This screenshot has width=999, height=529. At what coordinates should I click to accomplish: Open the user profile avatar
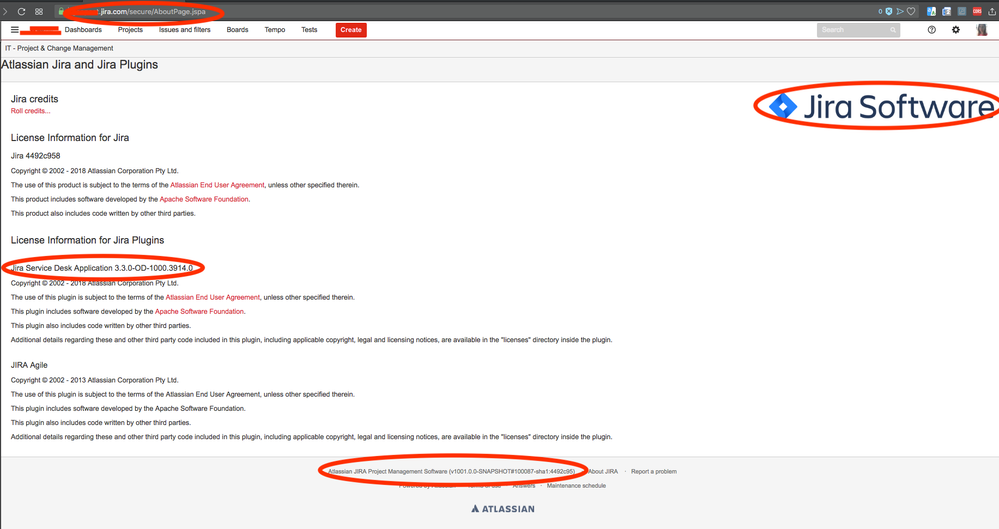[982, 29]
